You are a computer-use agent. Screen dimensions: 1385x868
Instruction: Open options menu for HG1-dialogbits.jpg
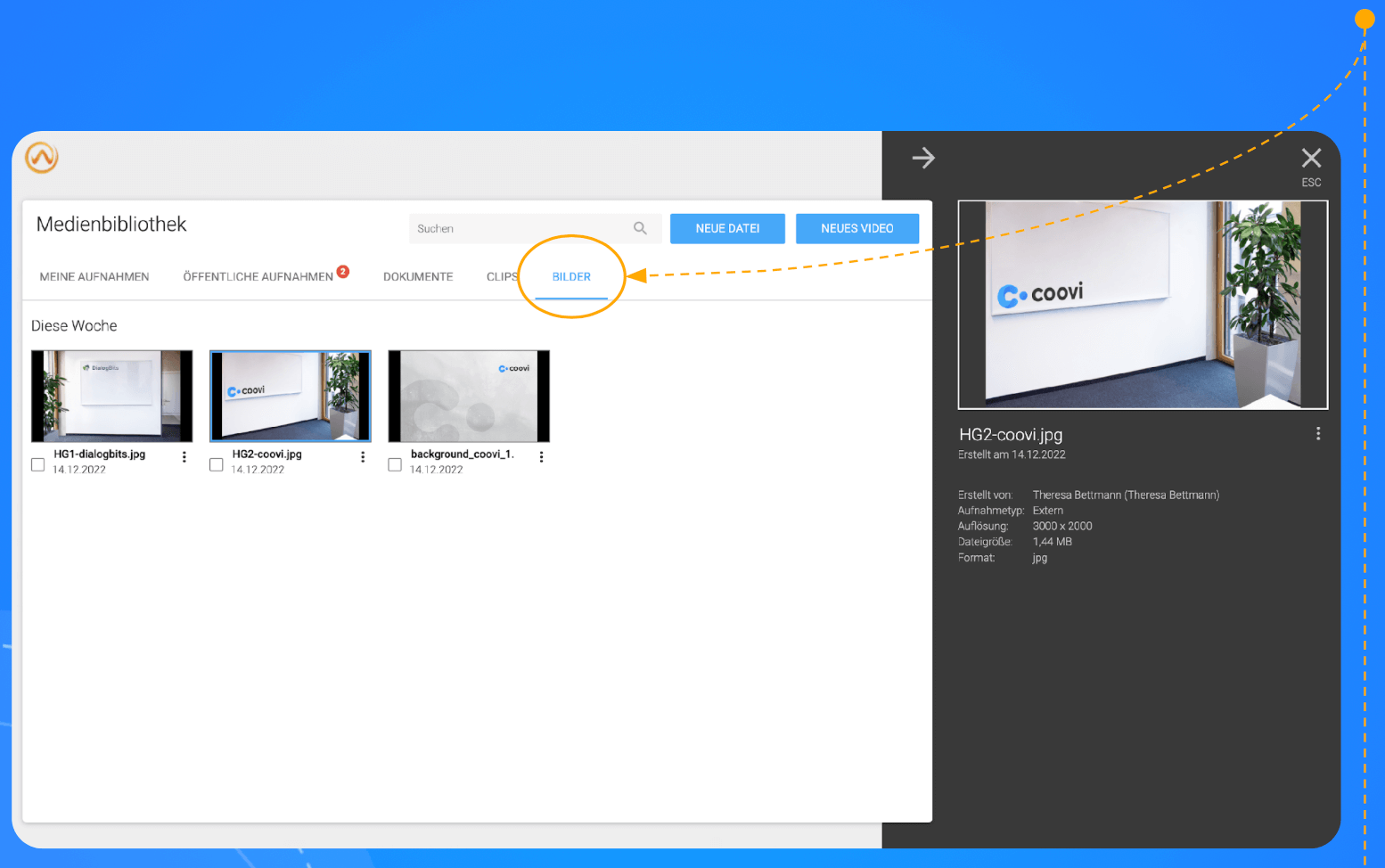coord(184,457)
